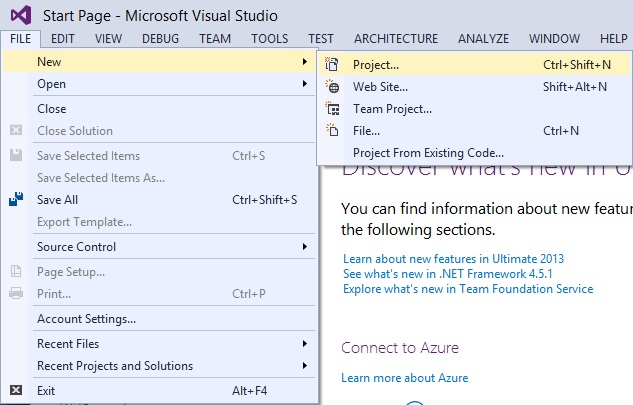Select Project From Existing Code
Image resolution: width=633 pixels, height=405 pixels.
click(x=428, y=153)
